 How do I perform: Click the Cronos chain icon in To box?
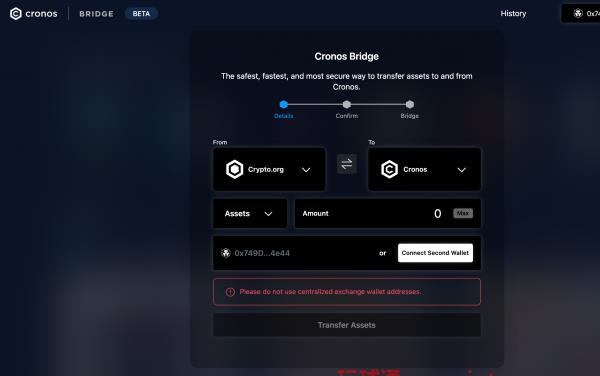(x=390, y=169)
